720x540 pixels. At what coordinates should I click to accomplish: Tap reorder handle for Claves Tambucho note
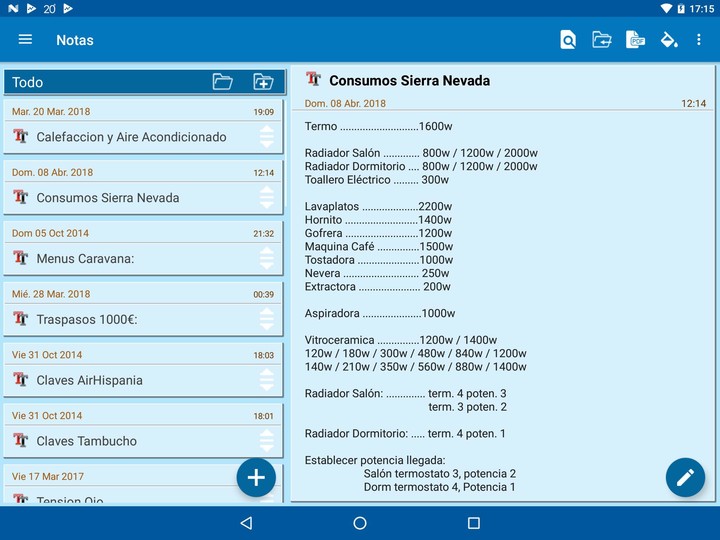[x=267, y=441]
